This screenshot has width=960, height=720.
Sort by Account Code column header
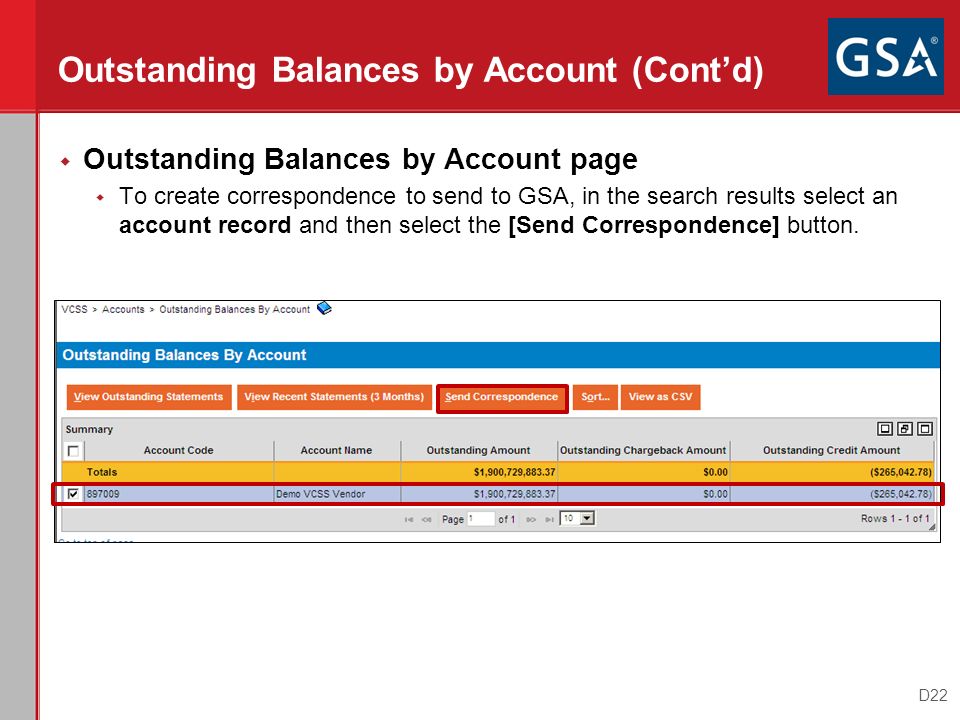178,450
